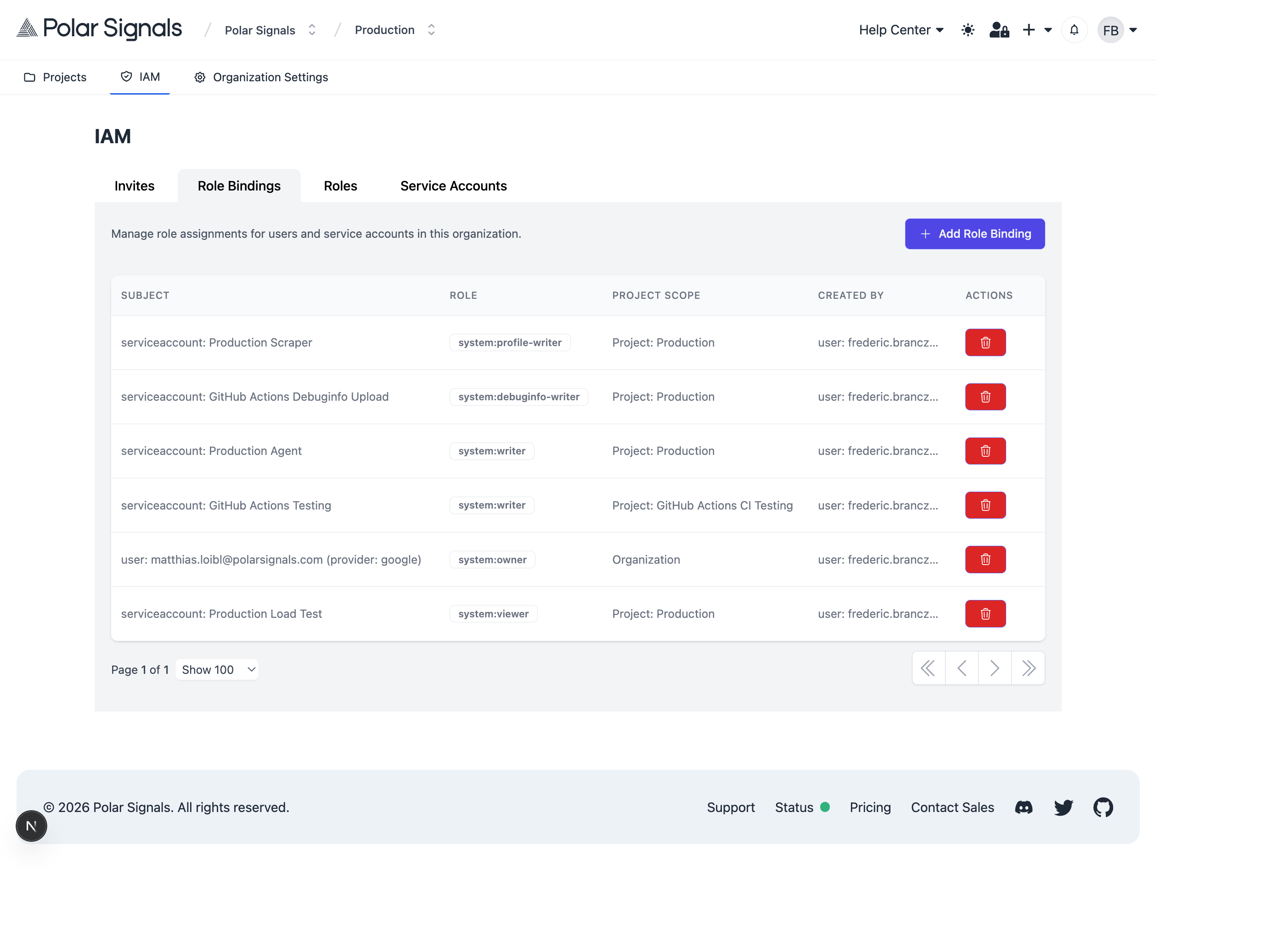Delete the Production Load Test binding
Image resolution: width=1284 pixels, height=952 pixels.
click(x=985, y=613)
